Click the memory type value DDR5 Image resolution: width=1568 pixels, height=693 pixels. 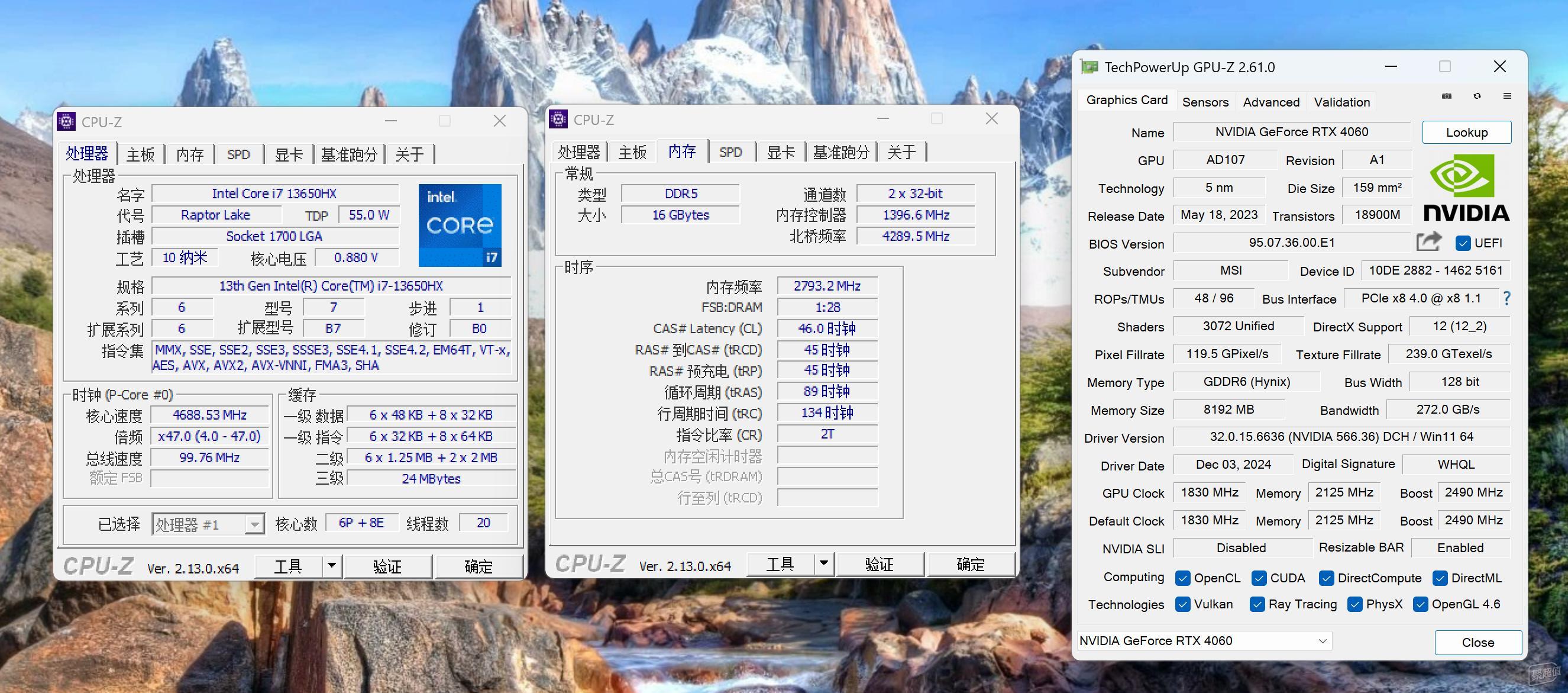[x=681, y=194]
